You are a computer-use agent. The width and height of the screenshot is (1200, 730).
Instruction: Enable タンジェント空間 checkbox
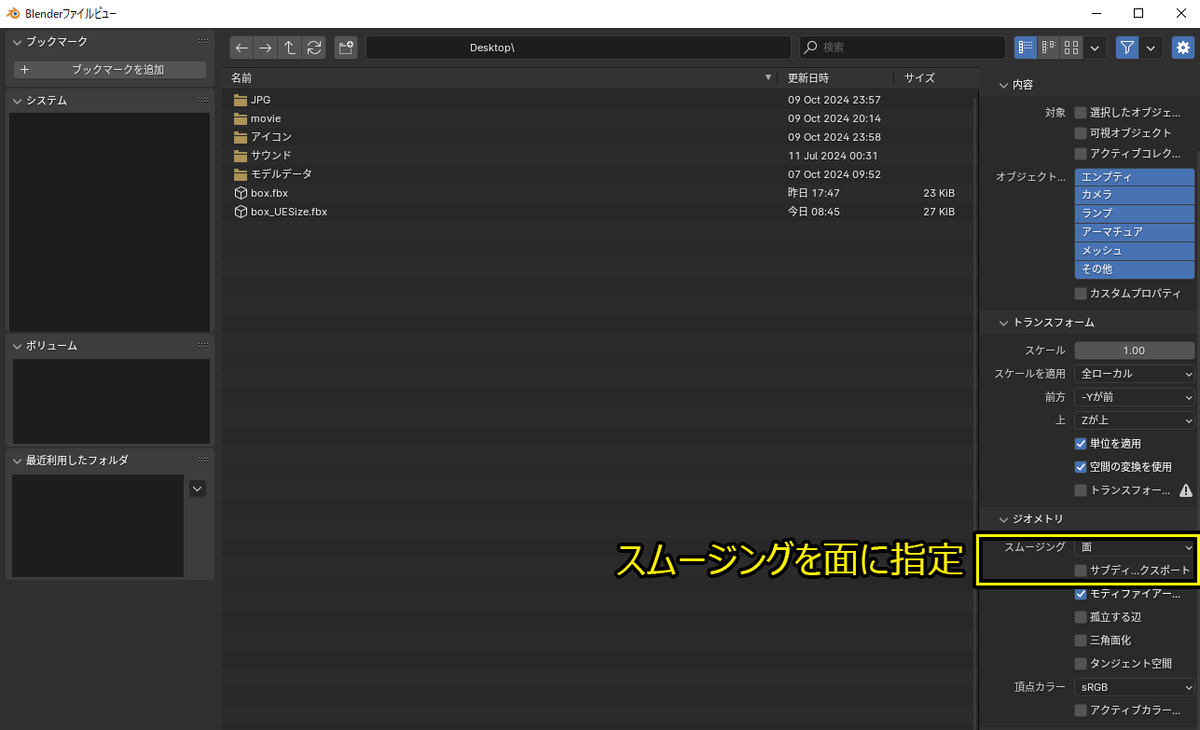point(1080,664)
